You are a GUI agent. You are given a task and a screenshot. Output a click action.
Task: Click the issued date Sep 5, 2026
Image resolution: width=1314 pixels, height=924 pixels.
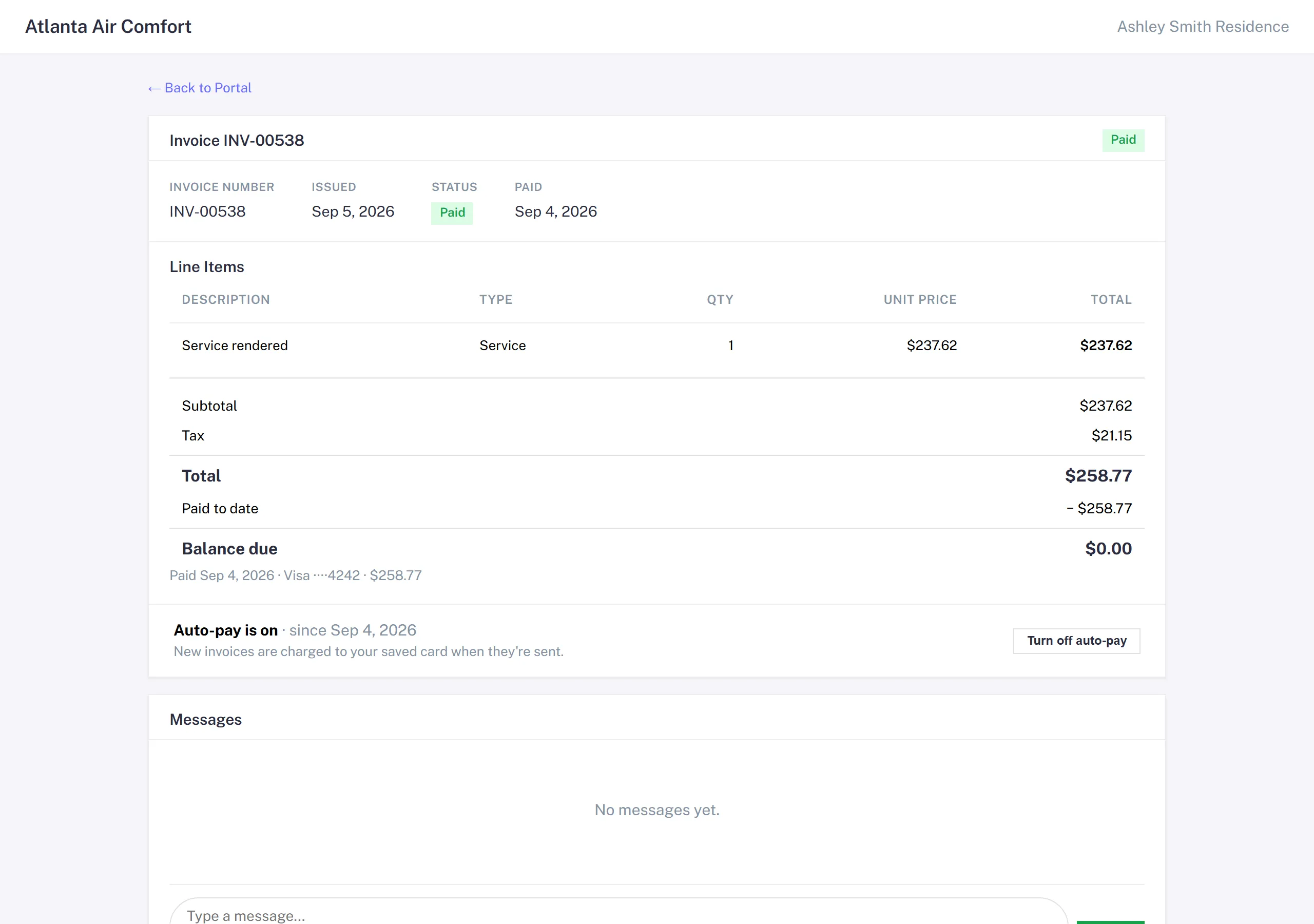pyautogui.click(x=353, y=211)
